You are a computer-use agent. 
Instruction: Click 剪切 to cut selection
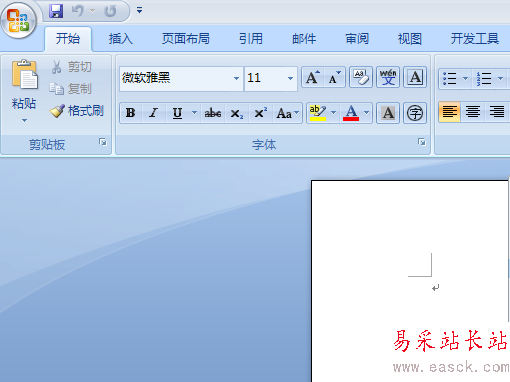72,67
